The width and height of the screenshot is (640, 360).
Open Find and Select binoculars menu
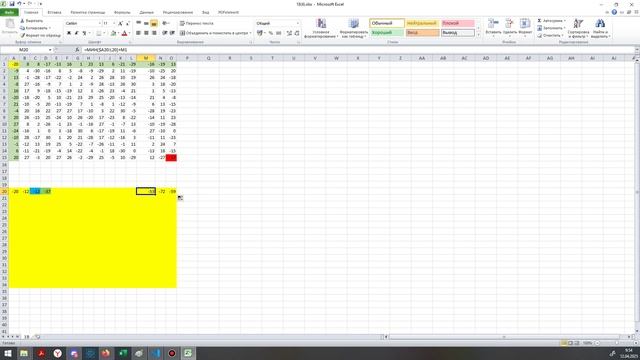(600, 28)
